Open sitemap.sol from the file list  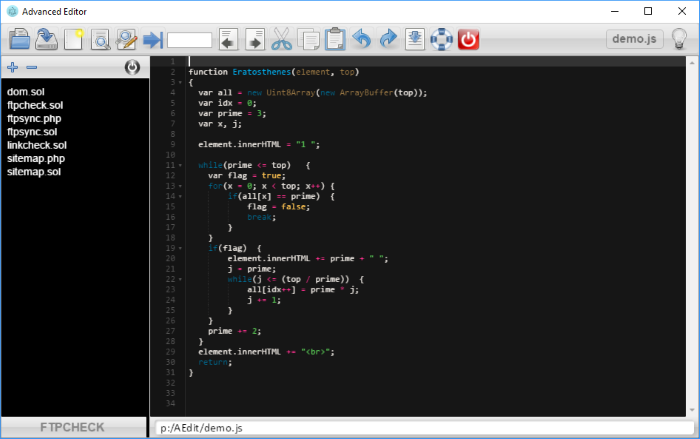(x=34, y=172)
